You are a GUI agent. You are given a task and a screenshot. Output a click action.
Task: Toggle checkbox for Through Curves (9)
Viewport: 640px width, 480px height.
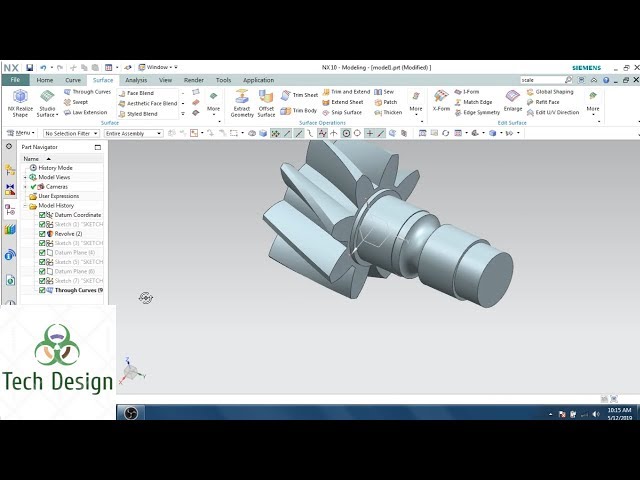coord(42,290)
